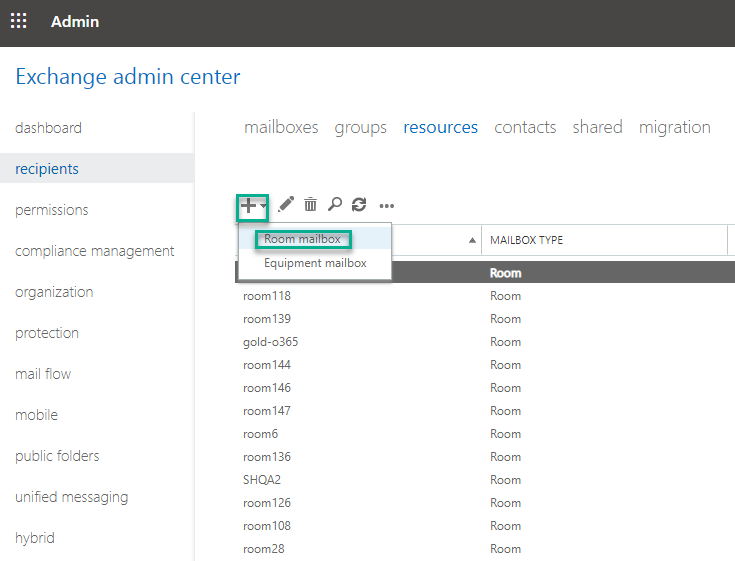
Task: Switch to the contacts tab
Action: (x=525, y=127)
